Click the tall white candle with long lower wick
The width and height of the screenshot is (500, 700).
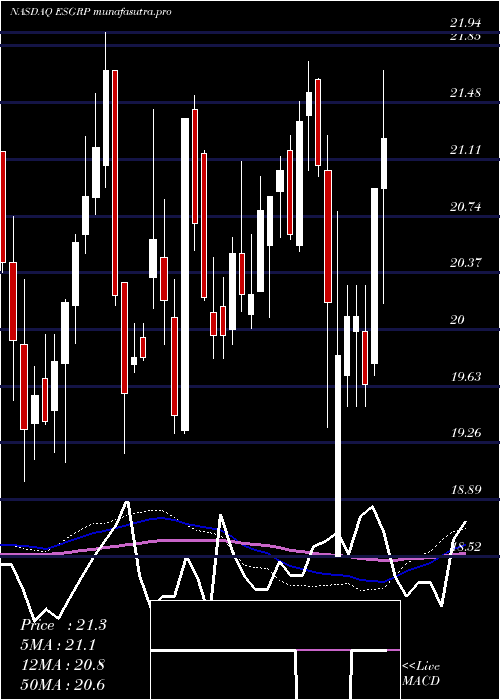point(338,455)
